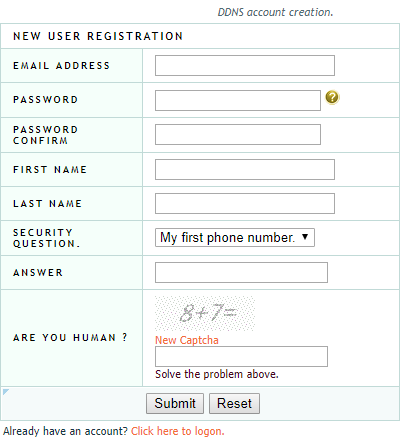Click the blue corner triangle near Submit row
This screenshot has width=402, height=446.
click(x=5, y=391)
